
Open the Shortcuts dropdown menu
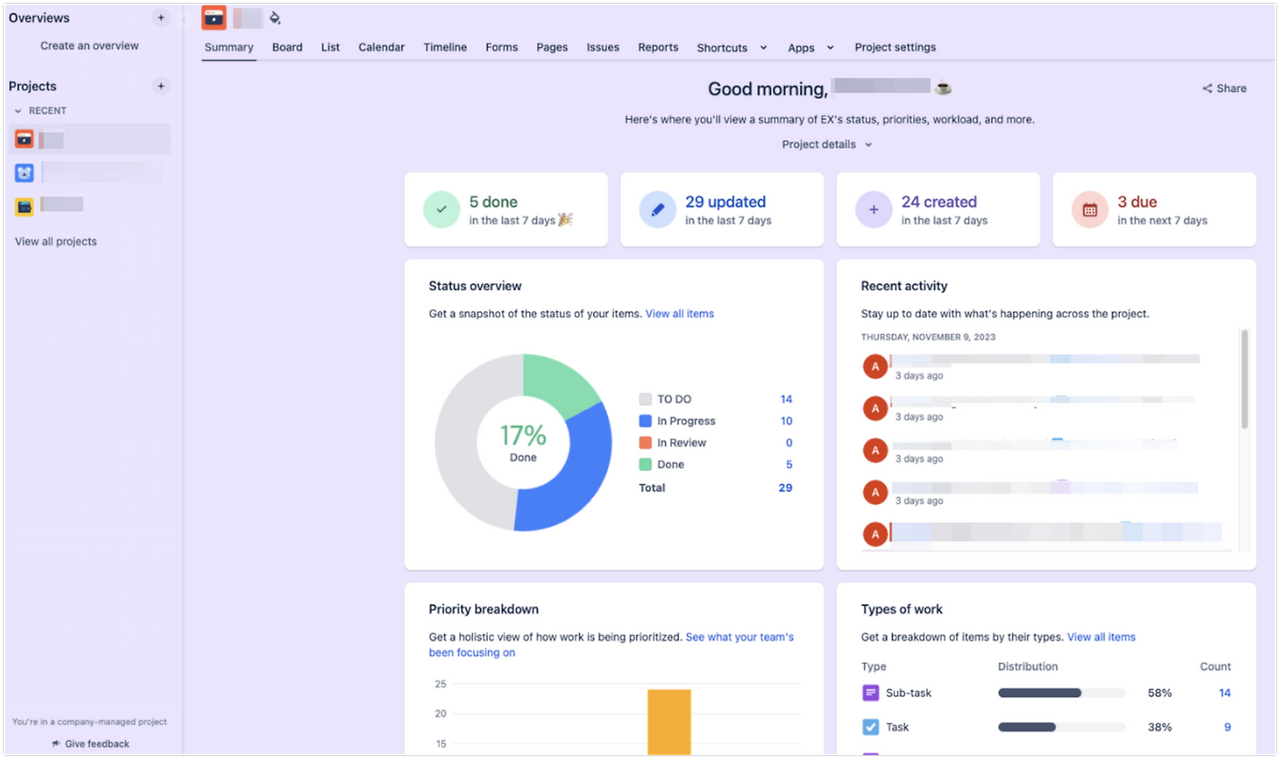(x=732, y=47)
